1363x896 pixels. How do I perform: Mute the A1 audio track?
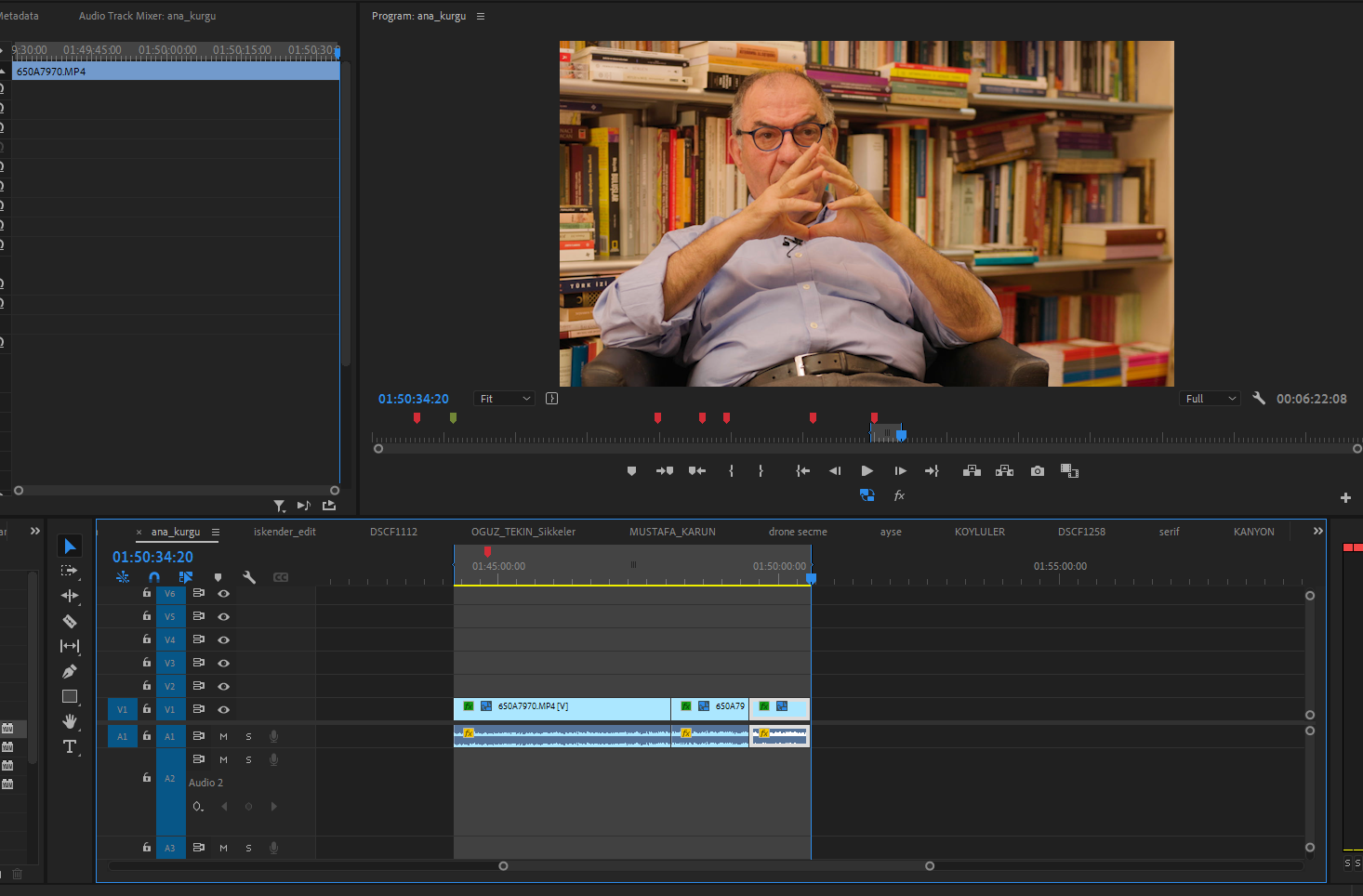coord(223,735)
